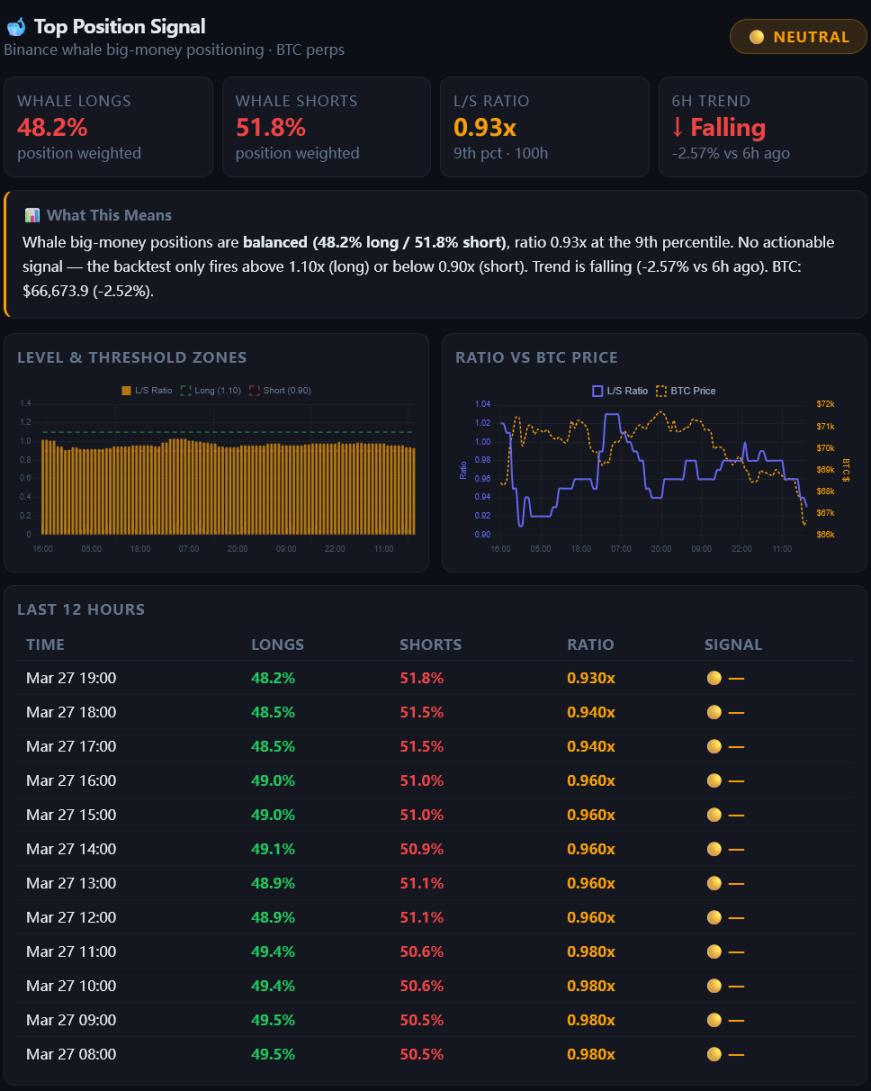Select the Whale Longs 48.2% card
The width and height of the screenshot is (871, 1091).
tap(109, 127)
